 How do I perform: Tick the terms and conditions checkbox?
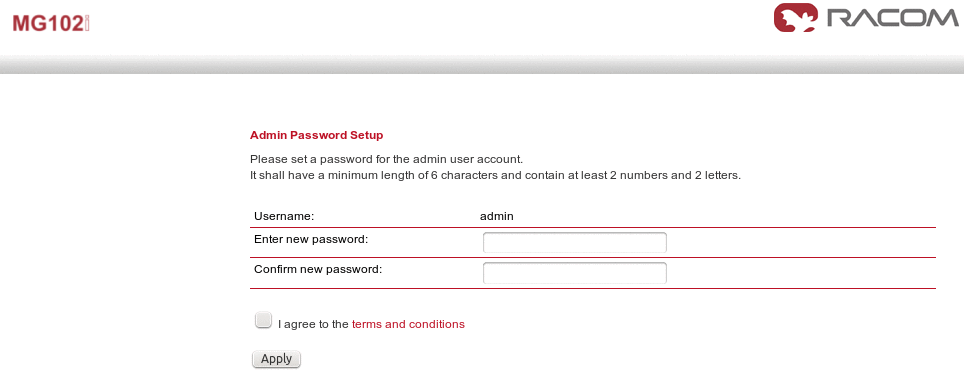[x=263, y=320]
